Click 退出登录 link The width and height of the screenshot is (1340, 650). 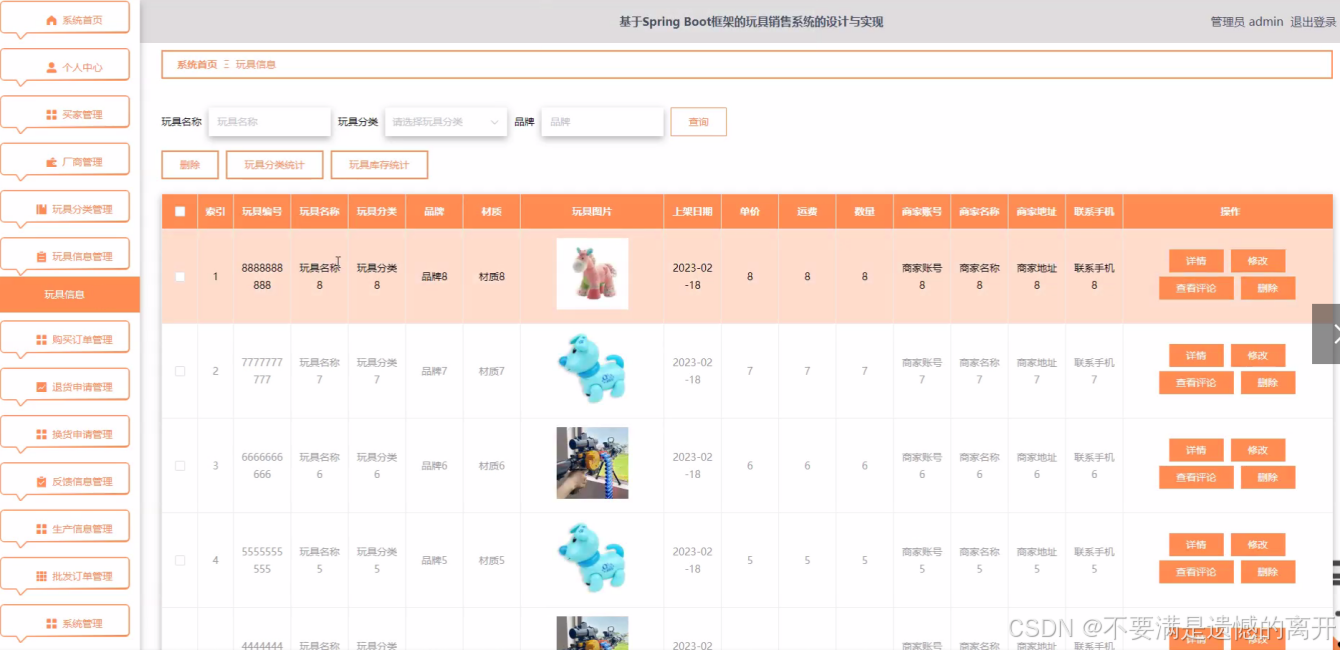point(1313,22)
